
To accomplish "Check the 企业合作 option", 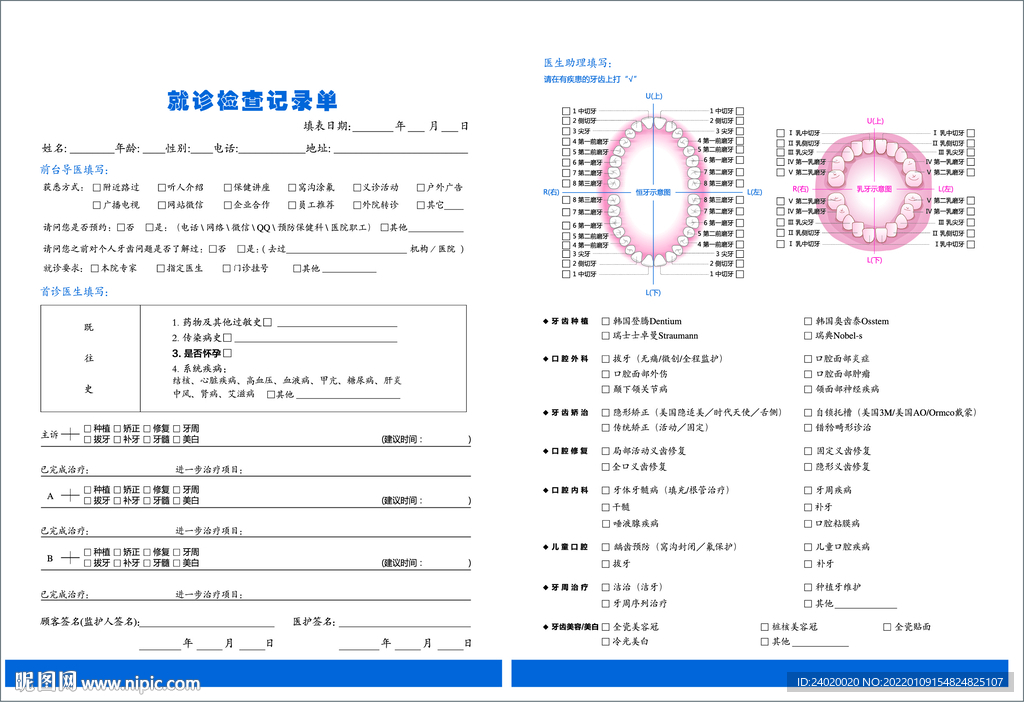I will pyautogui.click(x=227, y=205).
